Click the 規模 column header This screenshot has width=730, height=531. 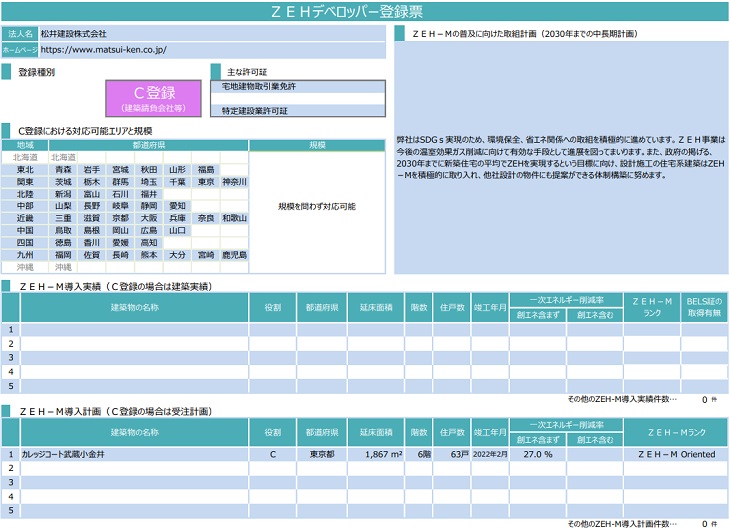pos(317,145)
